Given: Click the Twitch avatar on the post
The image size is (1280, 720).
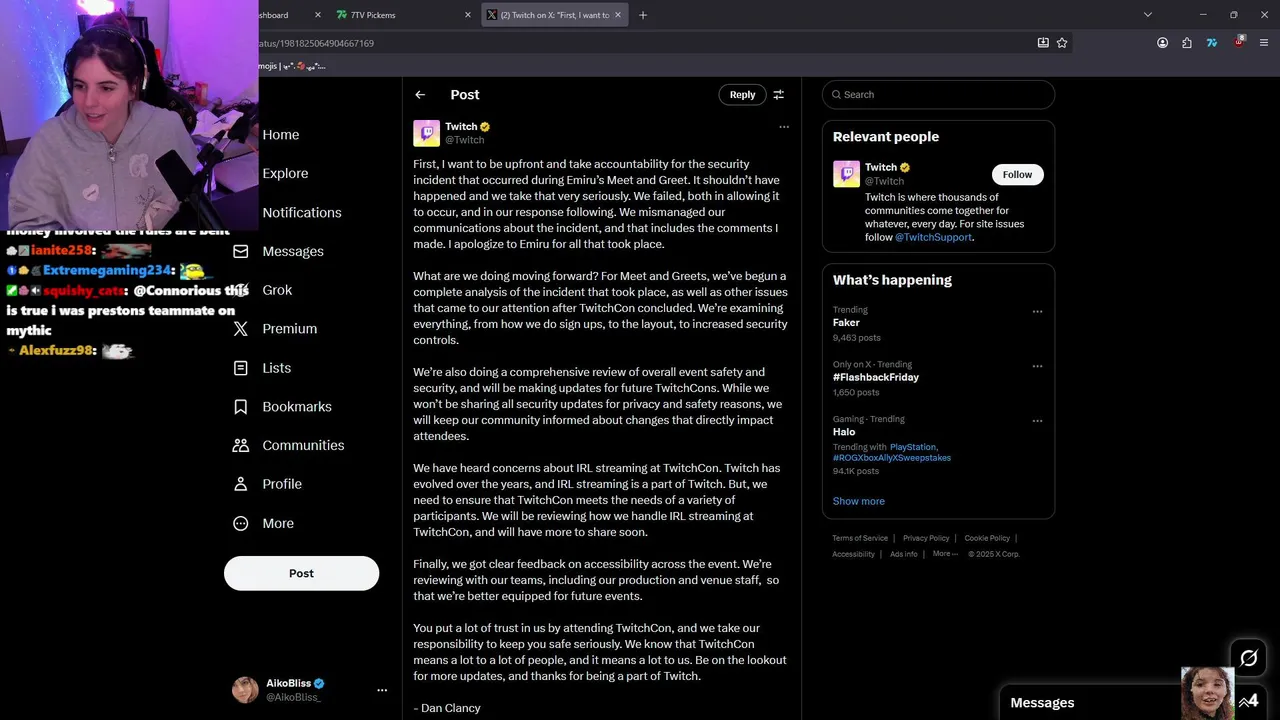Looking at the screenshot, I should (x=426, y=133).
